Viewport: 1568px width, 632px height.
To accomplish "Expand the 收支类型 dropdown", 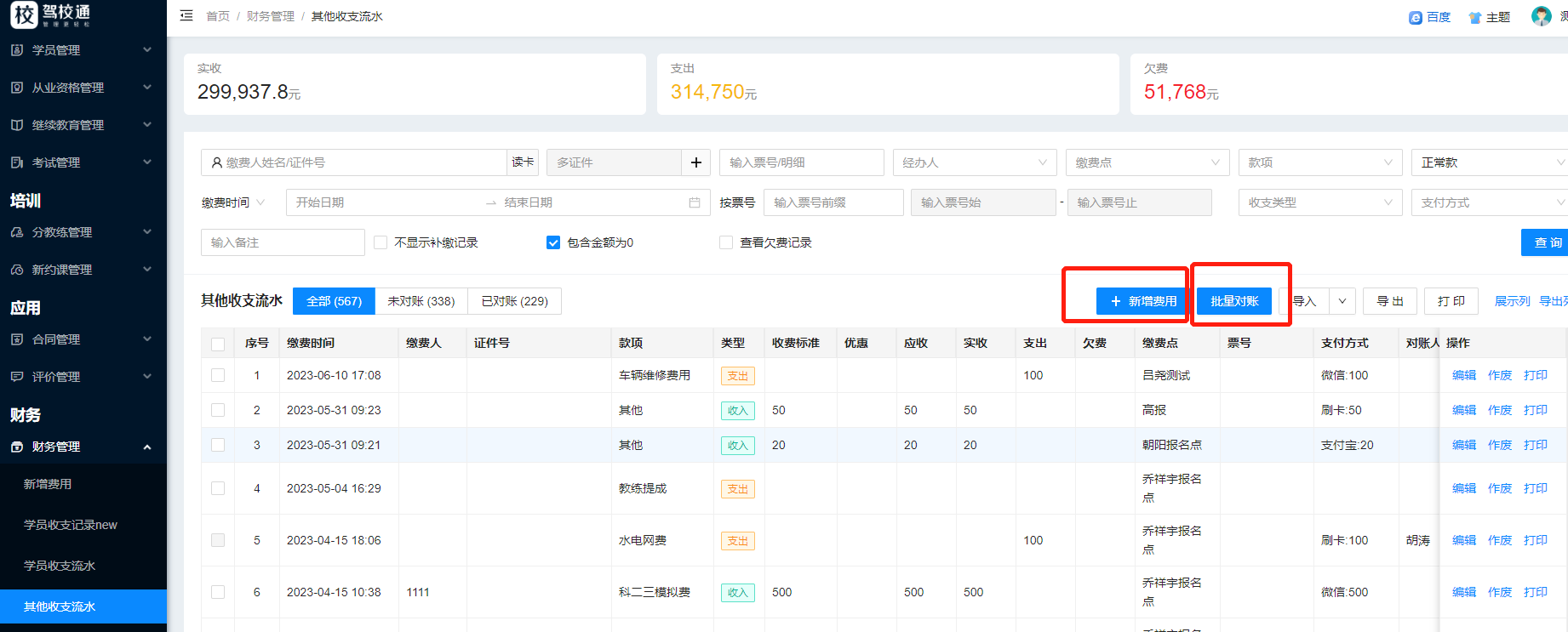I will pos(1319,202).
